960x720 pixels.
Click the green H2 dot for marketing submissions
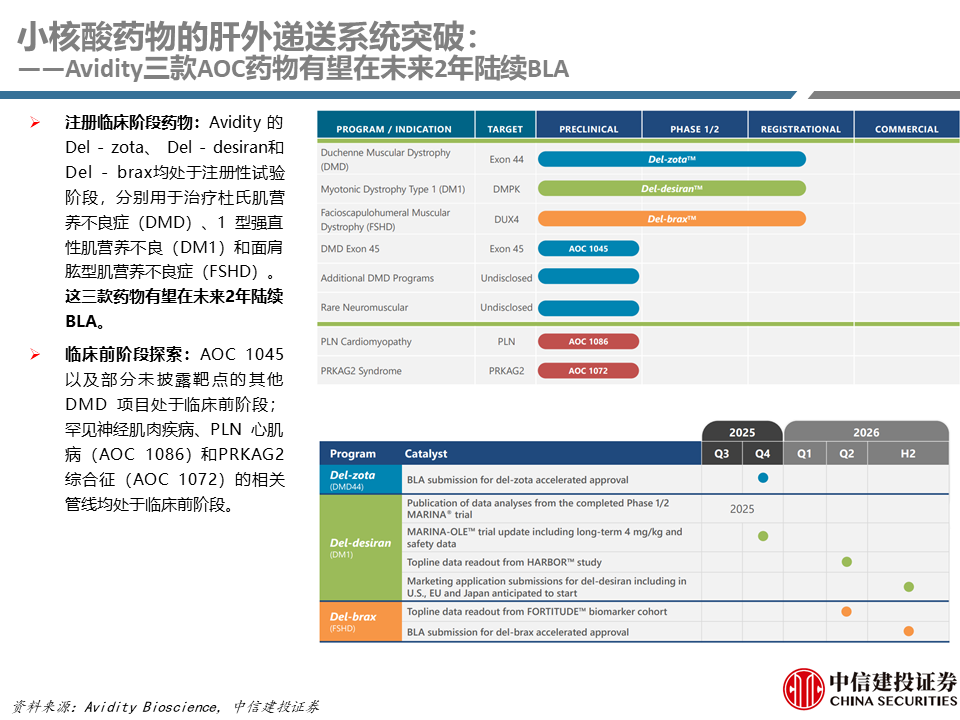coord(909,587)
